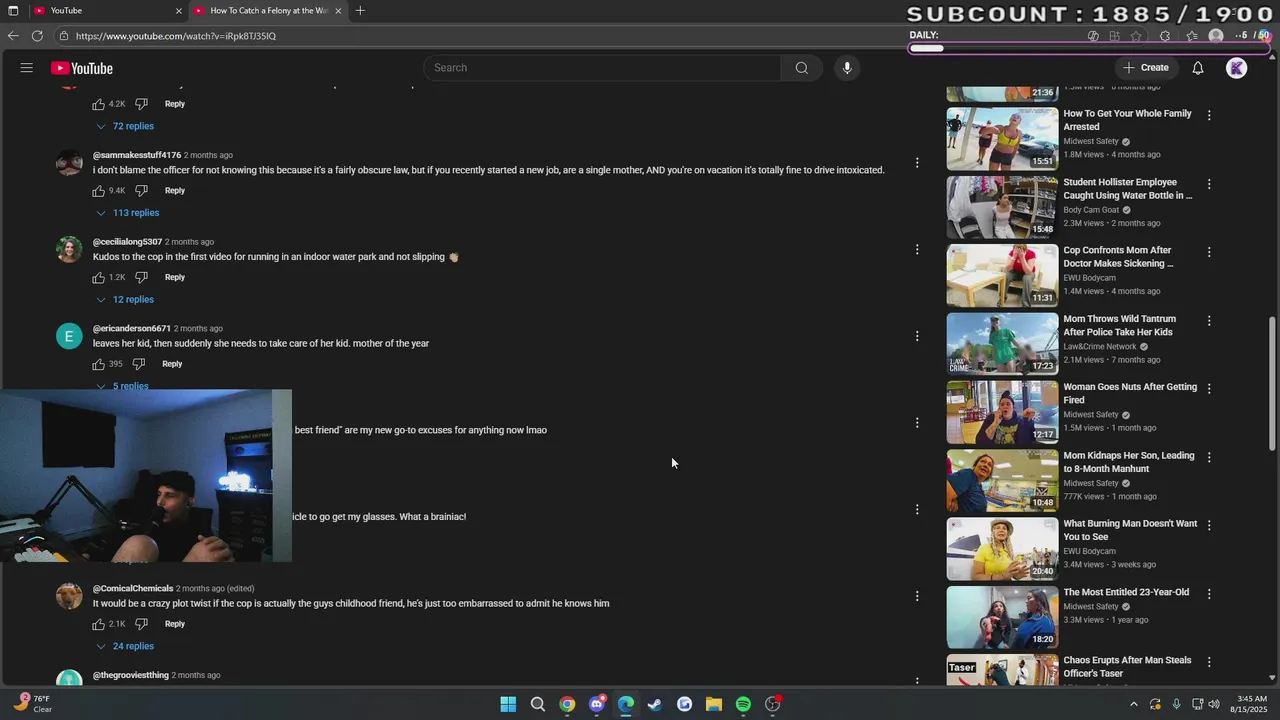Viewport: 1280px width, 720px height.
Task: Click @cecilialong5307 profile avatar
Action: click(69, 249)
